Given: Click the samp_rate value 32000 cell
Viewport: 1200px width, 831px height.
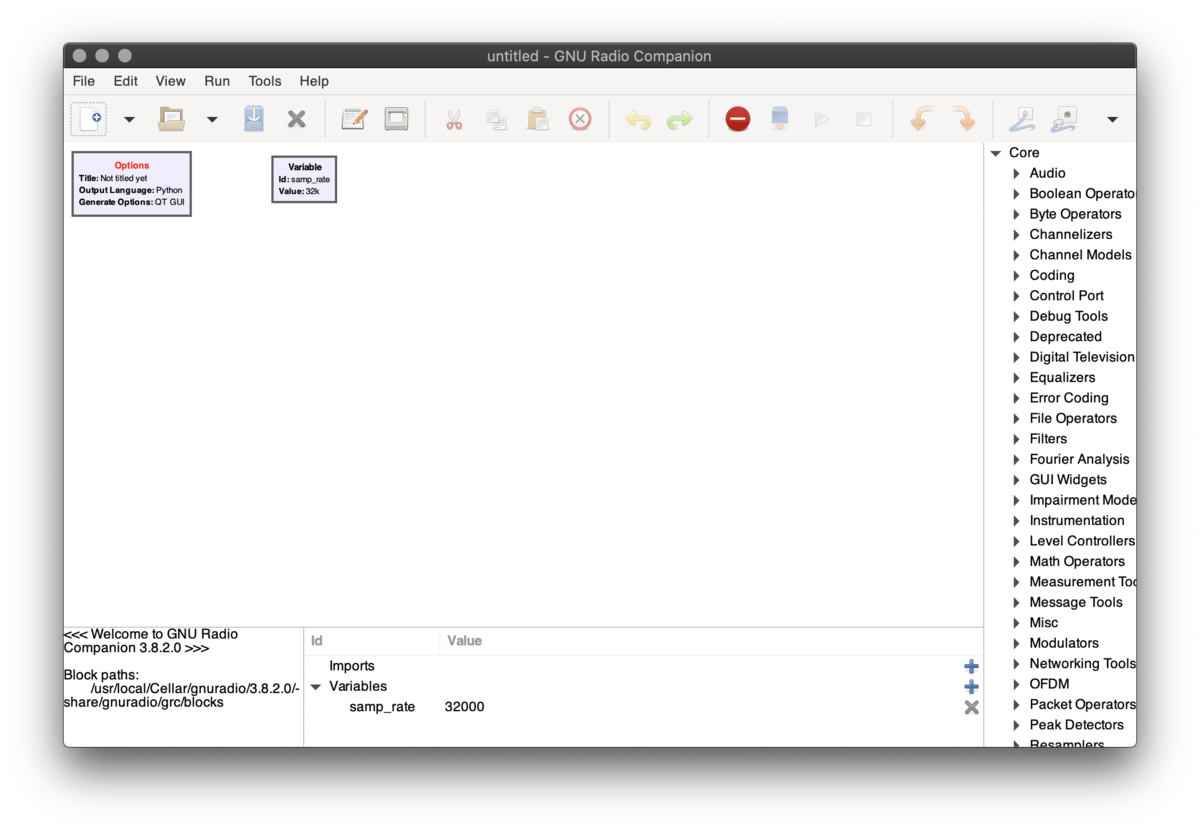Looking at the screenshot, I should click(x=465, y=707).
